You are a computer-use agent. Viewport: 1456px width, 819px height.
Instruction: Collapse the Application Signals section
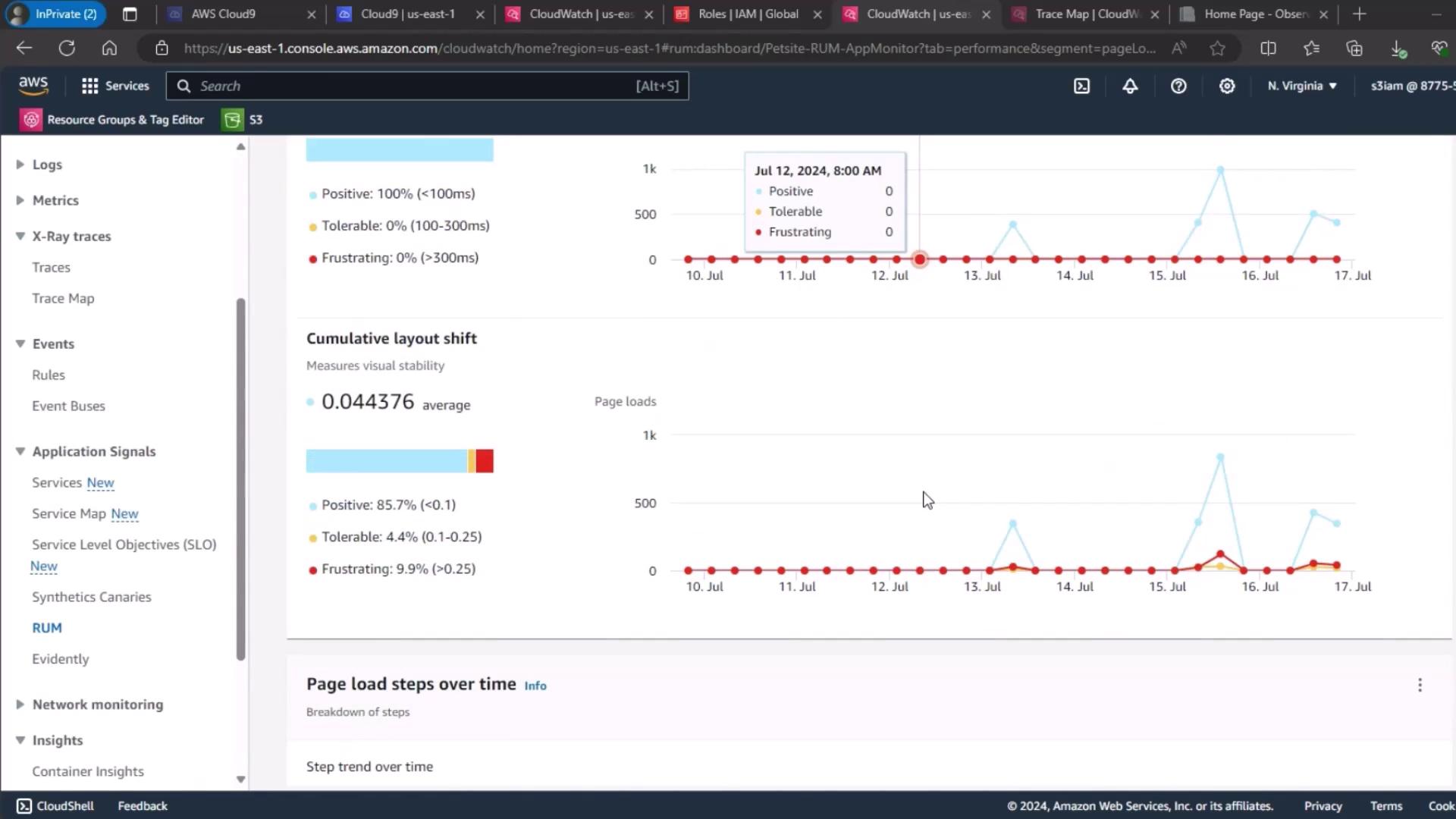pos(20,451)
